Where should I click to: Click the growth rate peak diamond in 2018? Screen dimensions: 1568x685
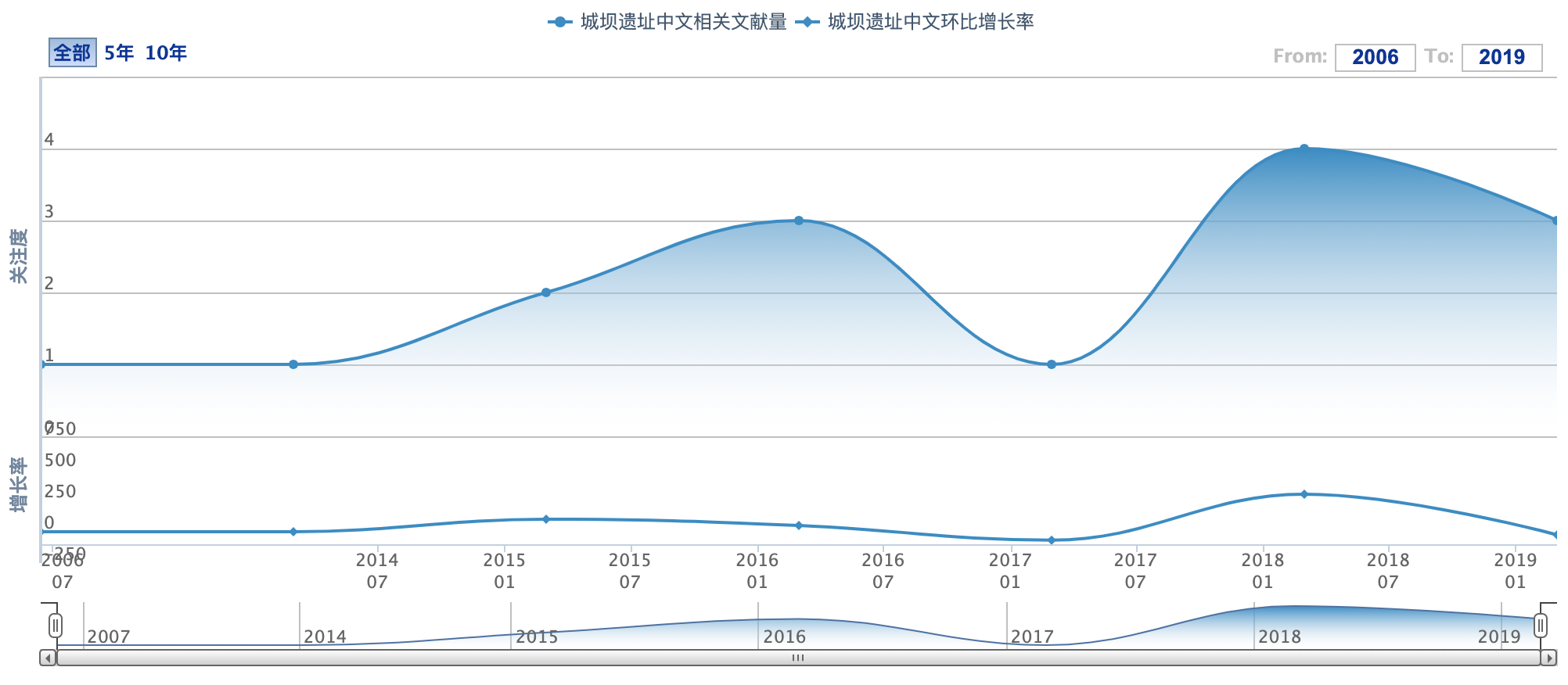tap(1304, 494)
